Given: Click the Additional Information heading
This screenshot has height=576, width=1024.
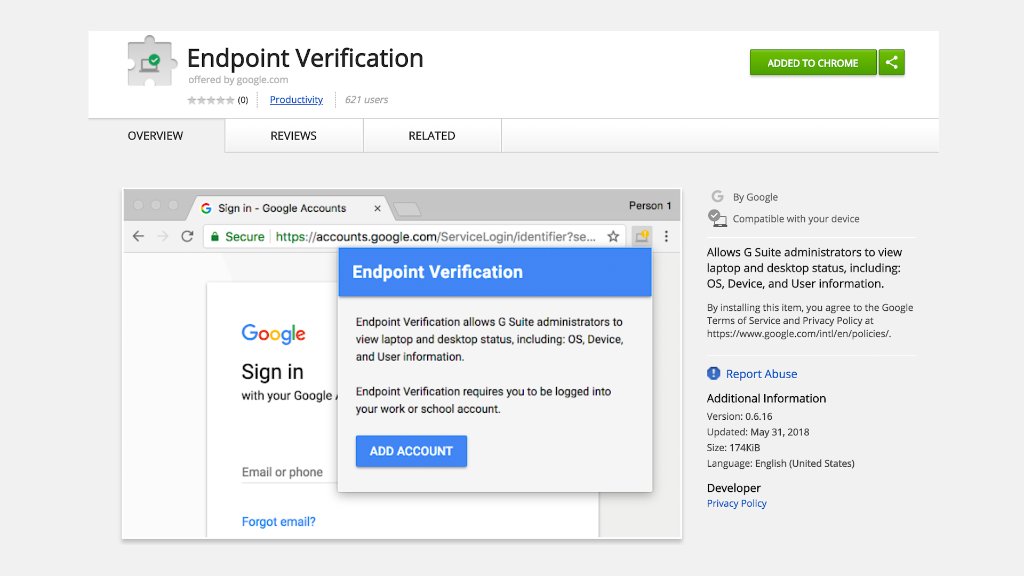Looking at the screenshot, I should [x=766, y=398].
